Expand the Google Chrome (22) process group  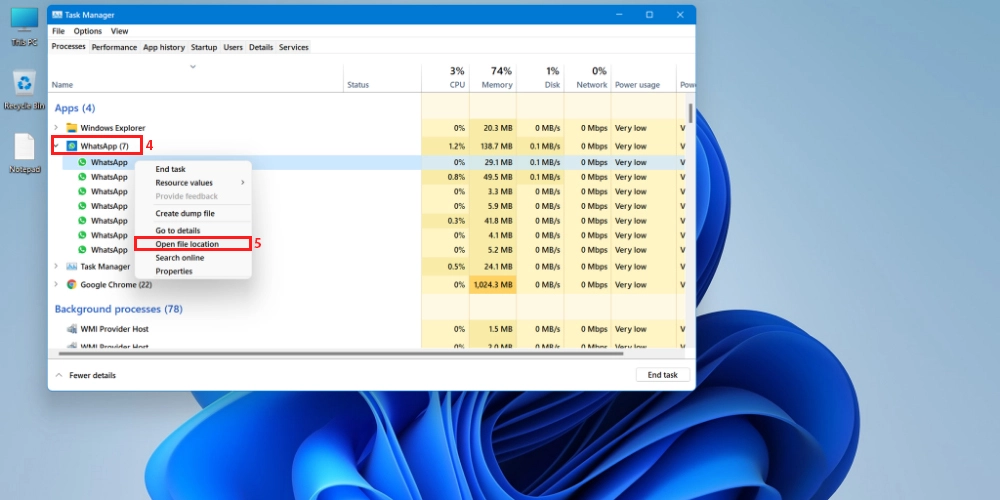[56, 285]
